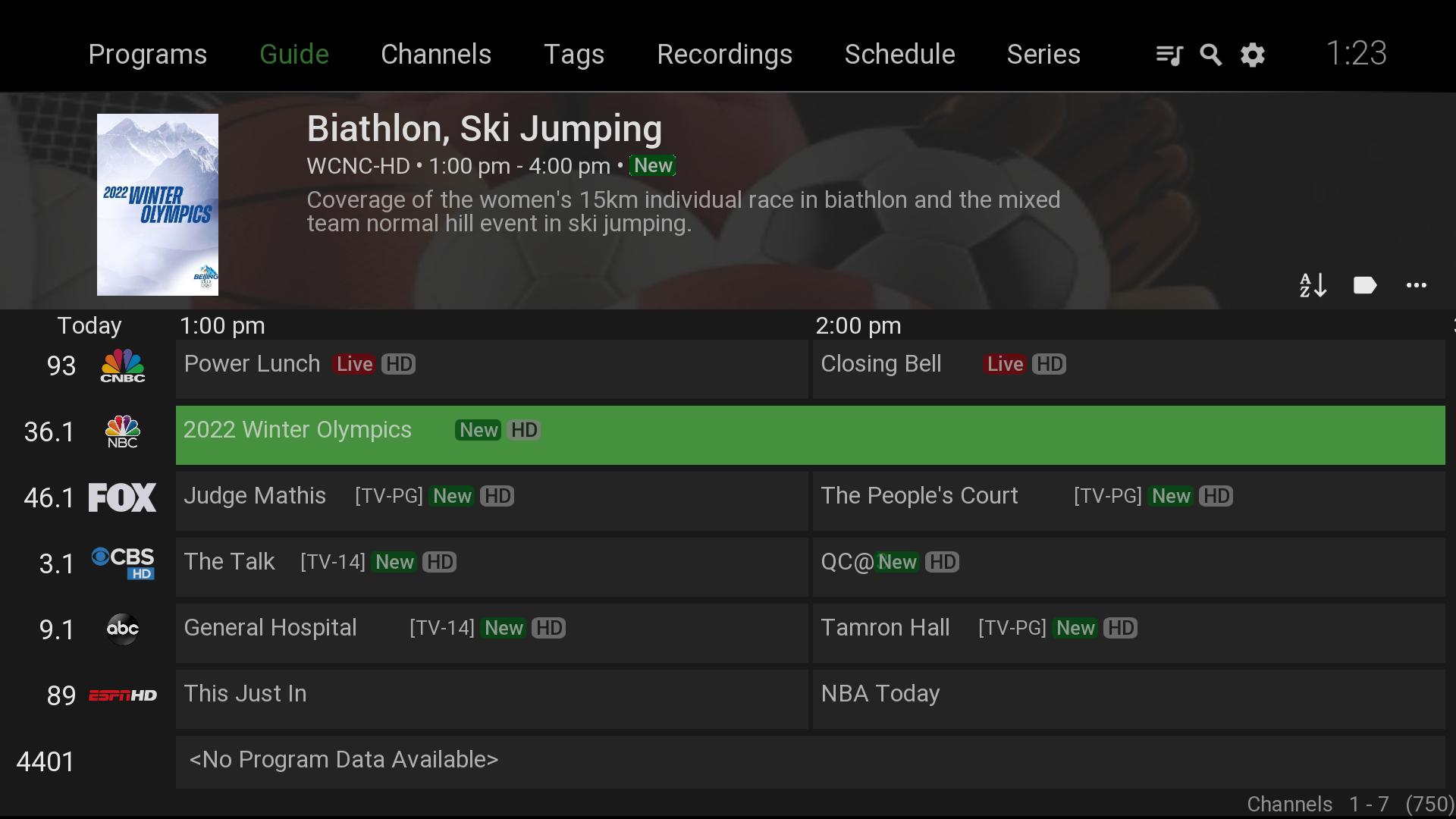Click channel number 4401
Screen dimensions: 1456x819
[45, 762]
